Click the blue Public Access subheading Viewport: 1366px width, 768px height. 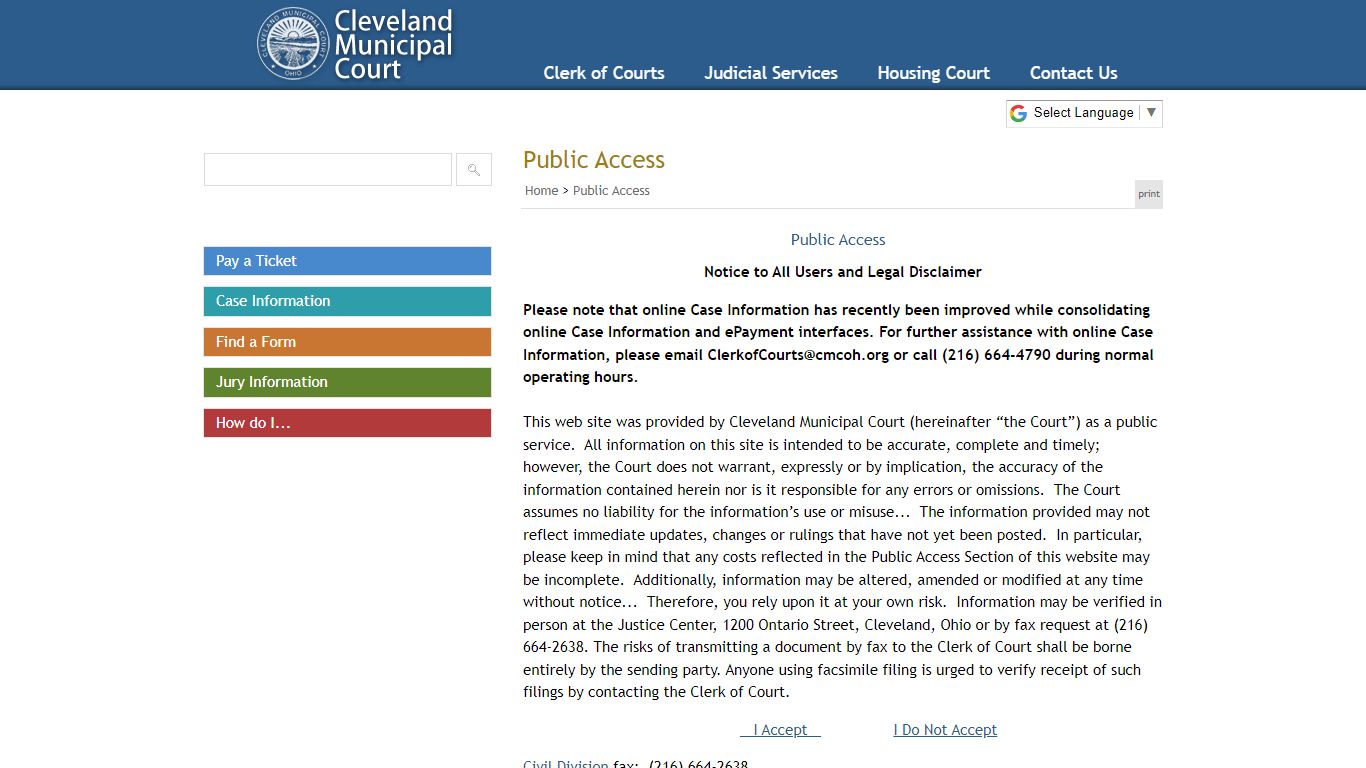point(838,240)
